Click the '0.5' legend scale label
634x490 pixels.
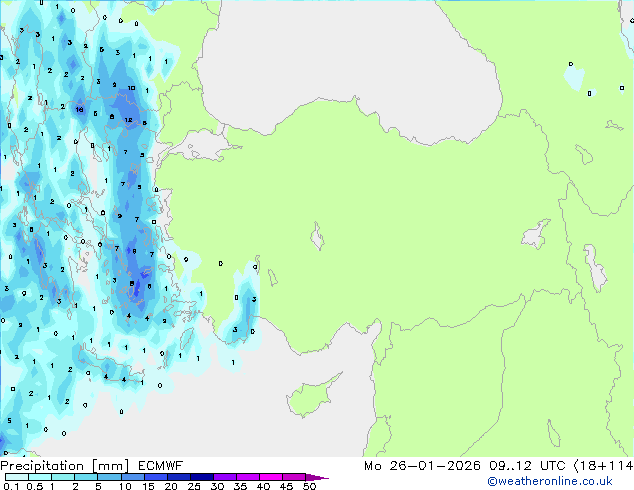[34, 486]
